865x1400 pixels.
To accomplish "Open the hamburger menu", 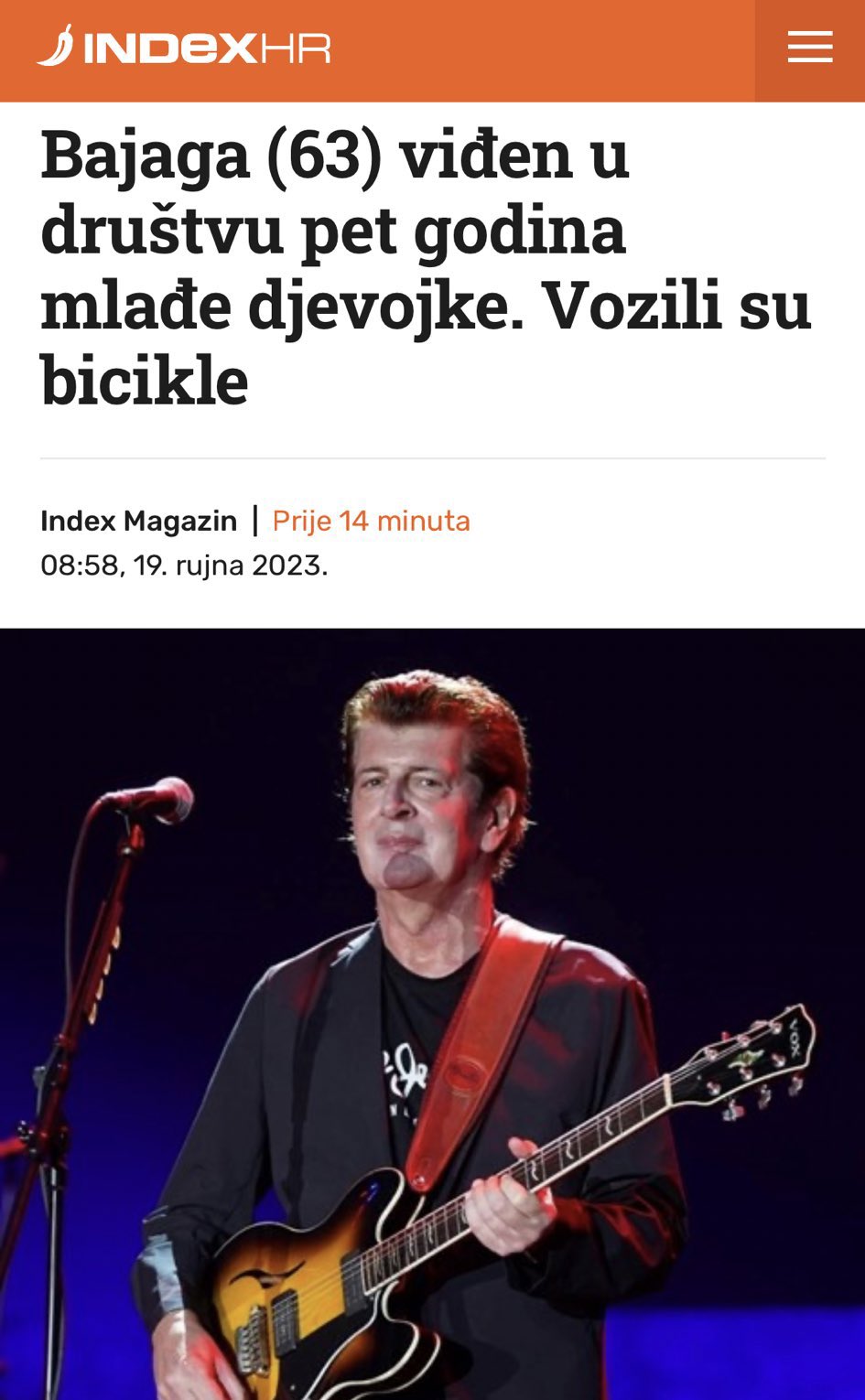I will 810,48.
